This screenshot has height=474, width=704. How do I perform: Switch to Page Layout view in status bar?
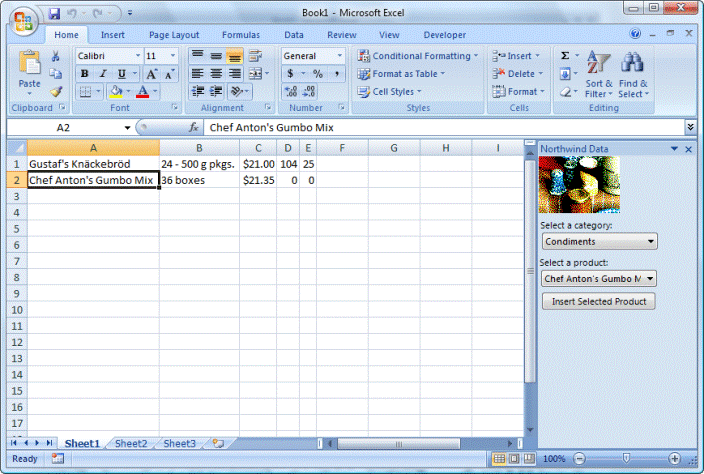[x=514, y=458]
